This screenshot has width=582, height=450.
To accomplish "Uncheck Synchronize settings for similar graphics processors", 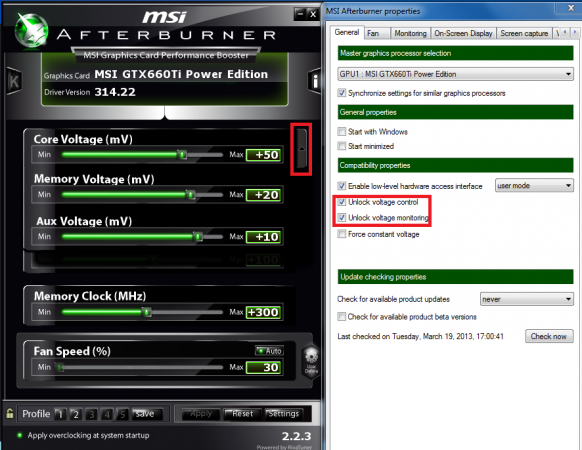I will [341, 93].
